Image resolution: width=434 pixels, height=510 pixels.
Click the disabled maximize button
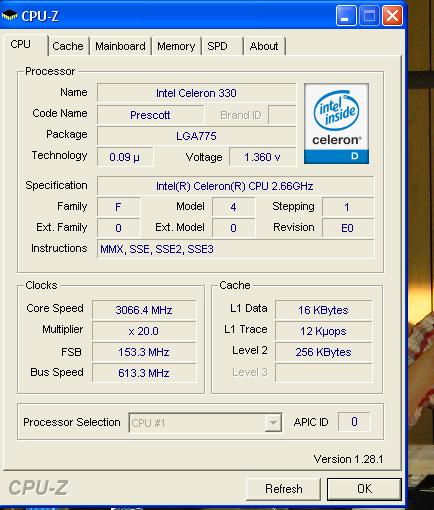pos(369,16)
